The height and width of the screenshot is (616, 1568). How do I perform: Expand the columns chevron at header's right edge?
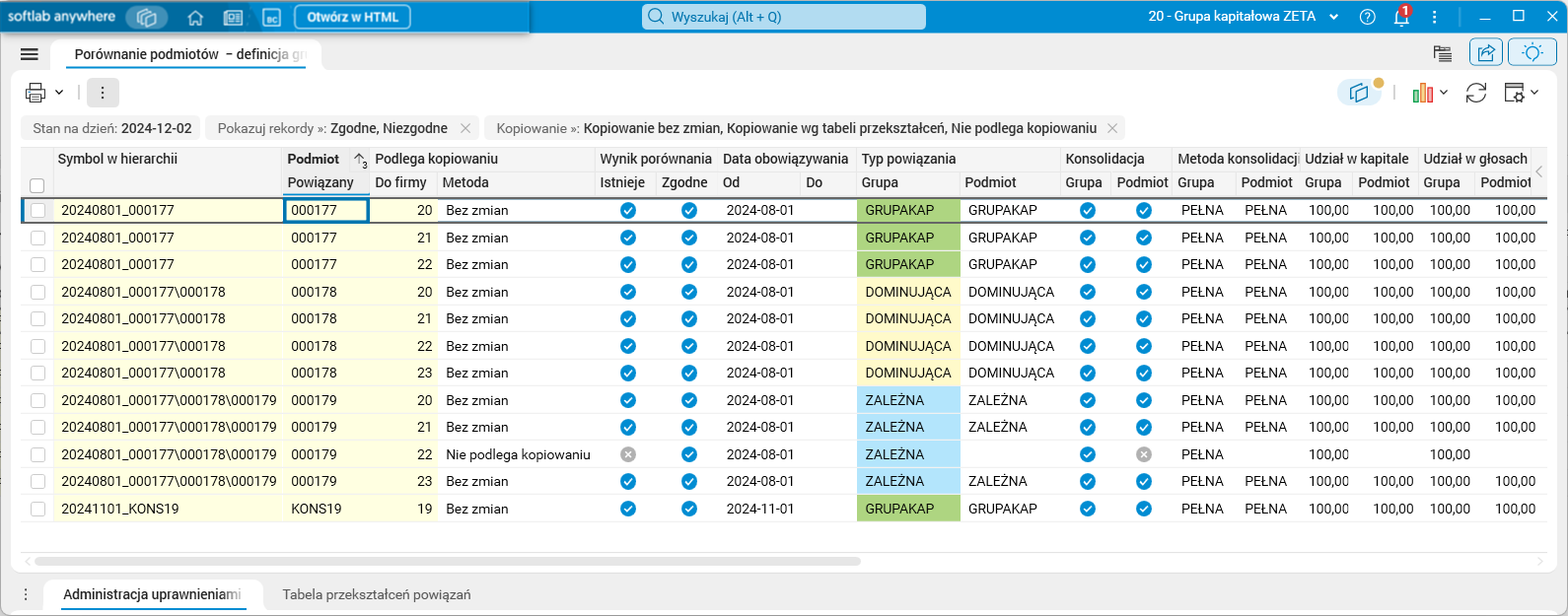(1538, 171)
